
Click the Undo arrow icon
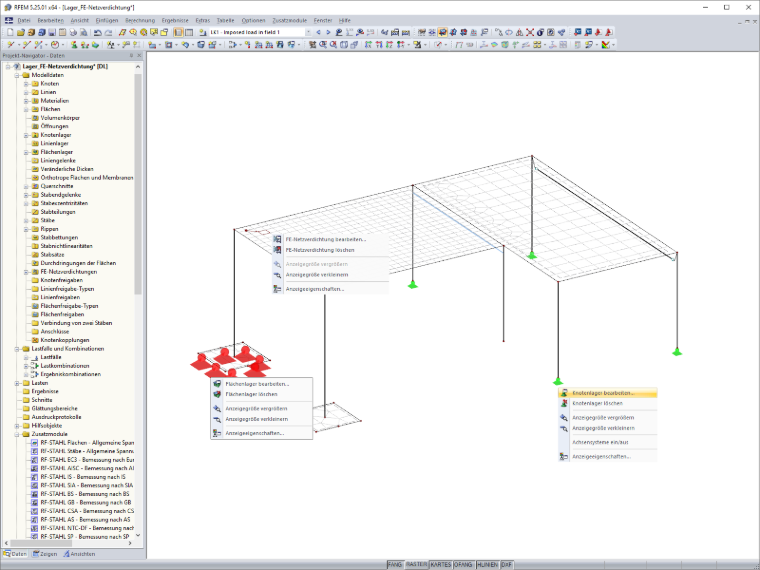pos(98,32)
